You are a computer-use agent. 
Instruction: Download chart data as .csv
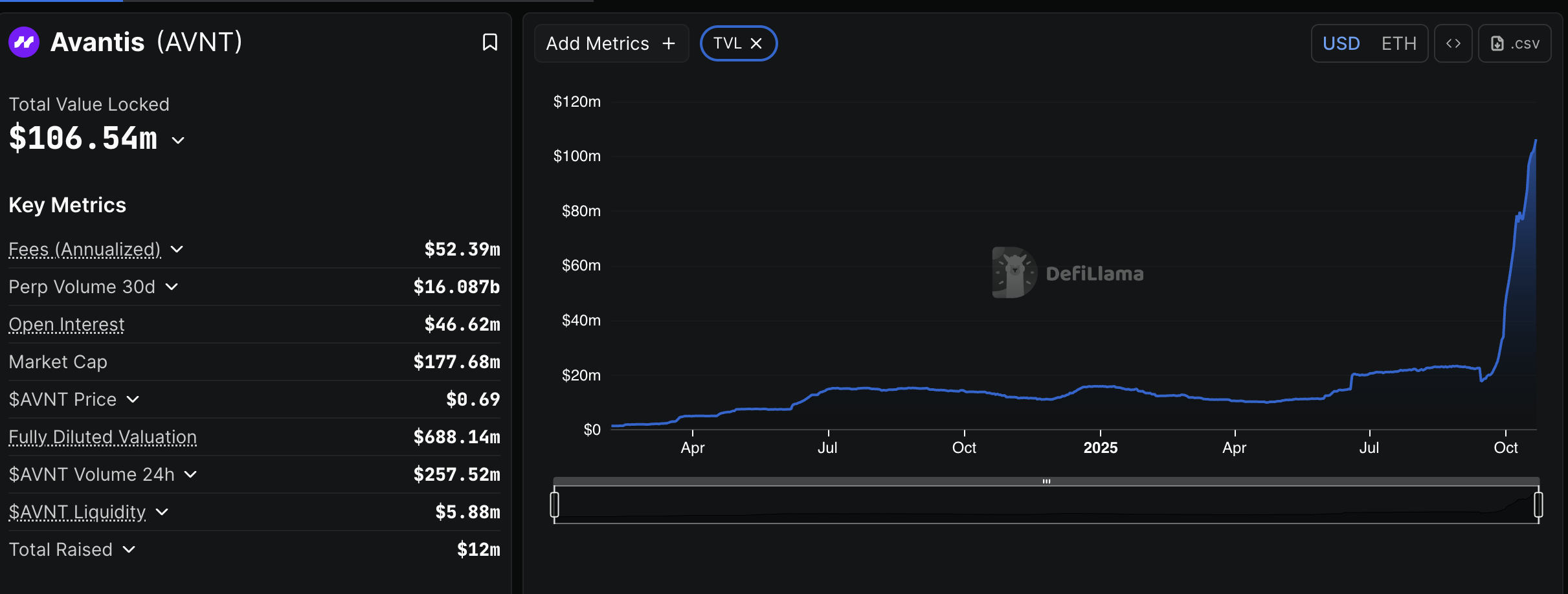[1514, 43]
